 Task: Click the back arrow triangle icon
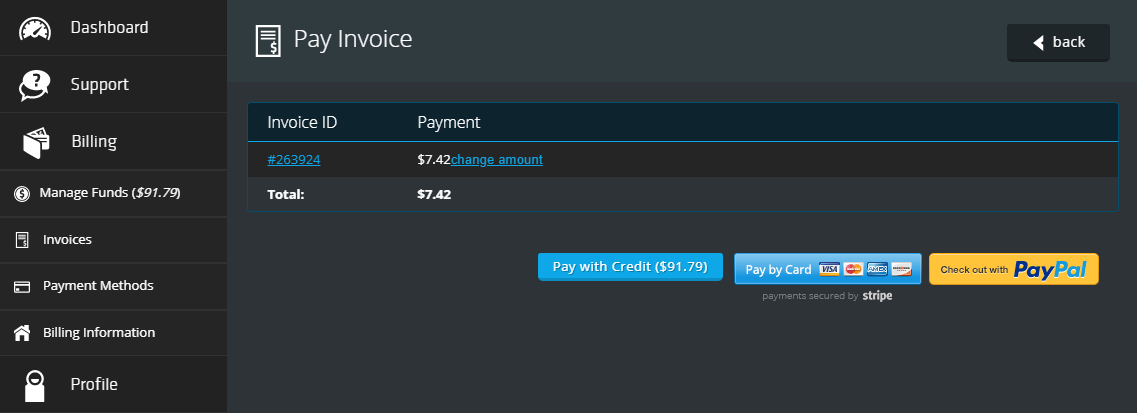(1038, 43)
